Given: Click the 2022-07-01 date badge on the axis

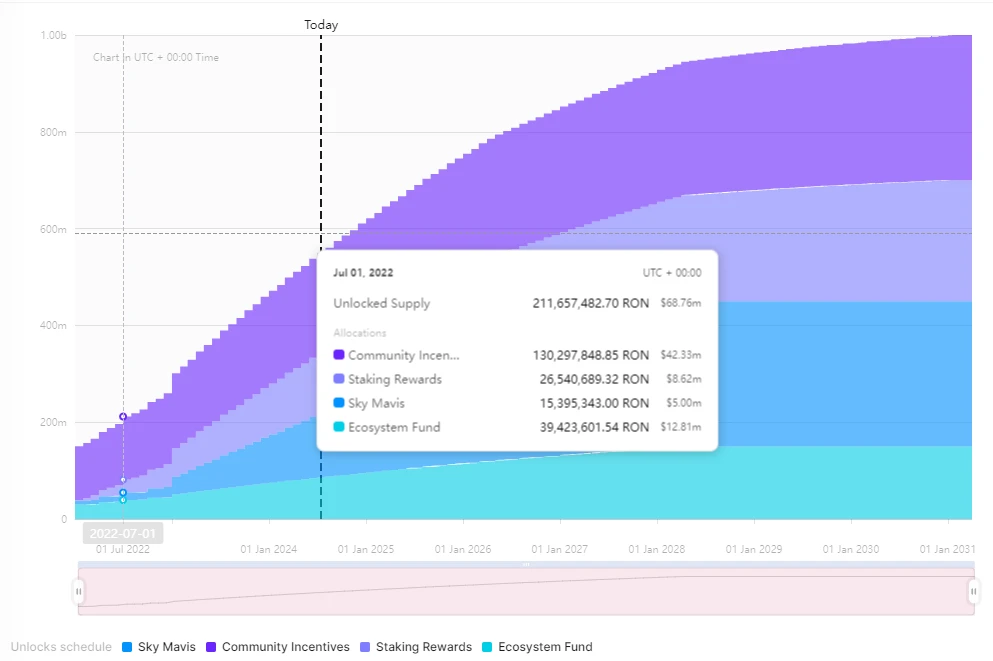Looking at the screenshot, I should coord(123,534).
